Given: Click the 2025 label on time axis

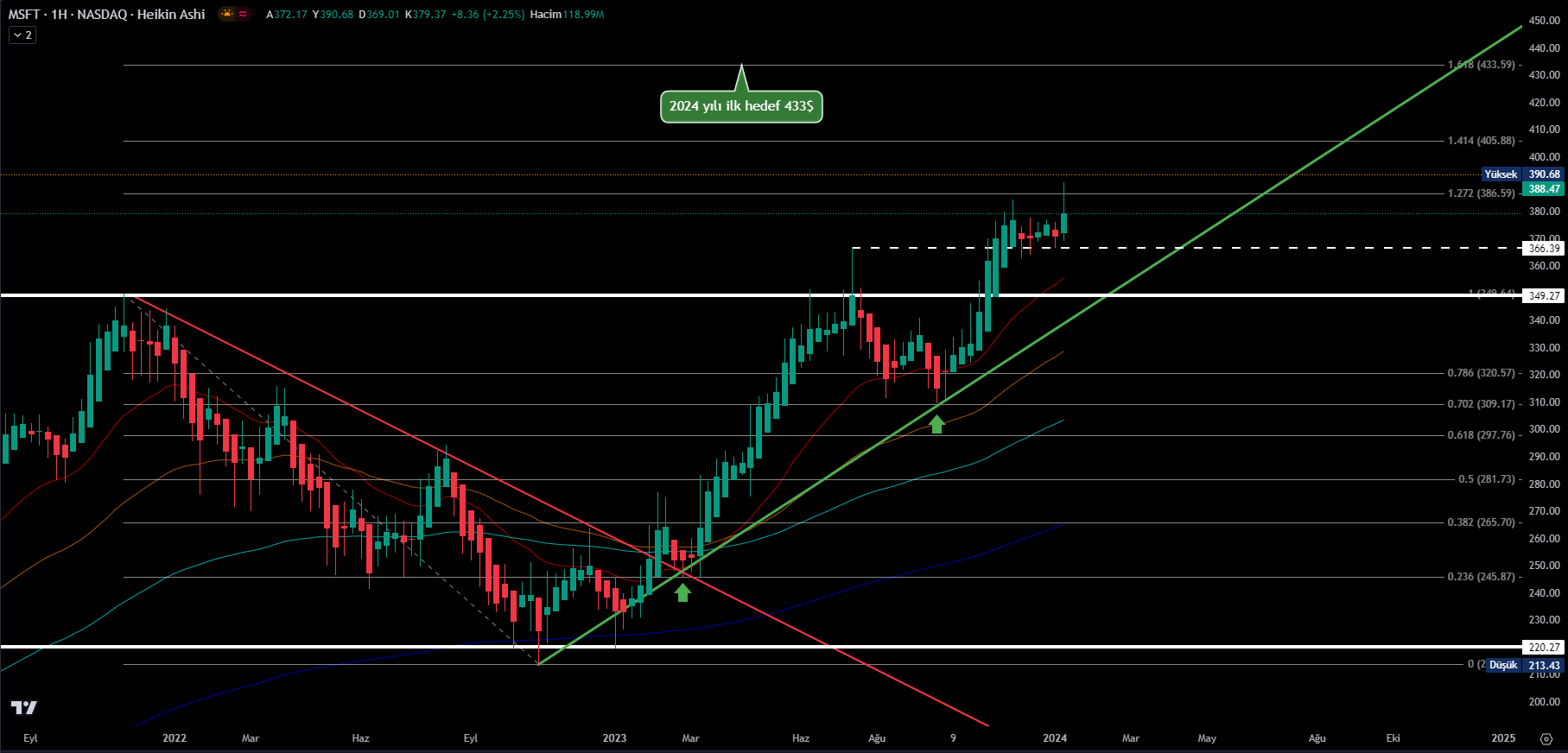Looking at the screenshot, I should pyautogui.click(x=1503, y=738).
